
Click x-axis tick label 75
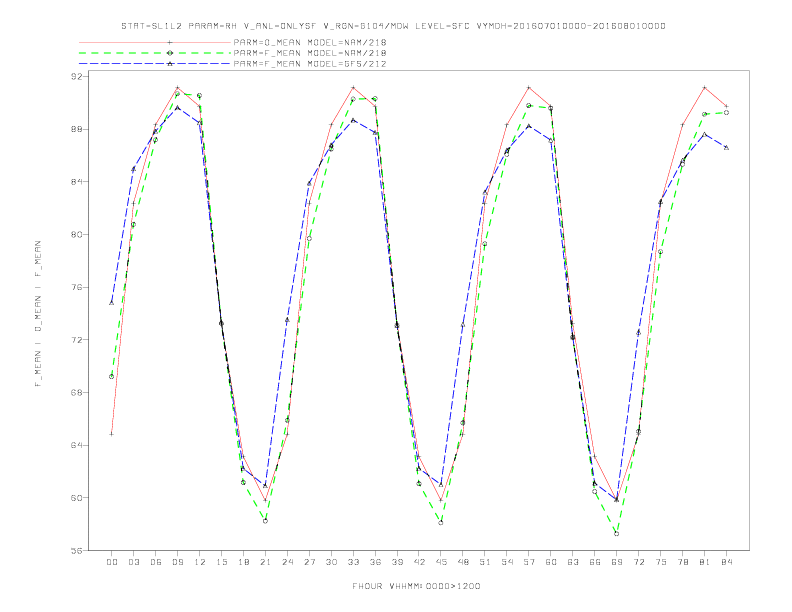[661, 562]
